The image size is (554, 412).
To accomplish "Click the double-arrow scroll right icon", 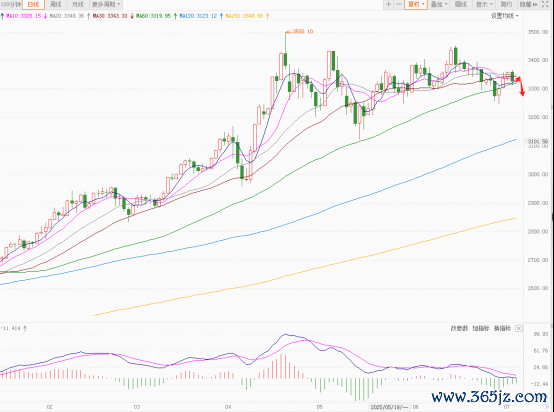I will pos(547,407).
